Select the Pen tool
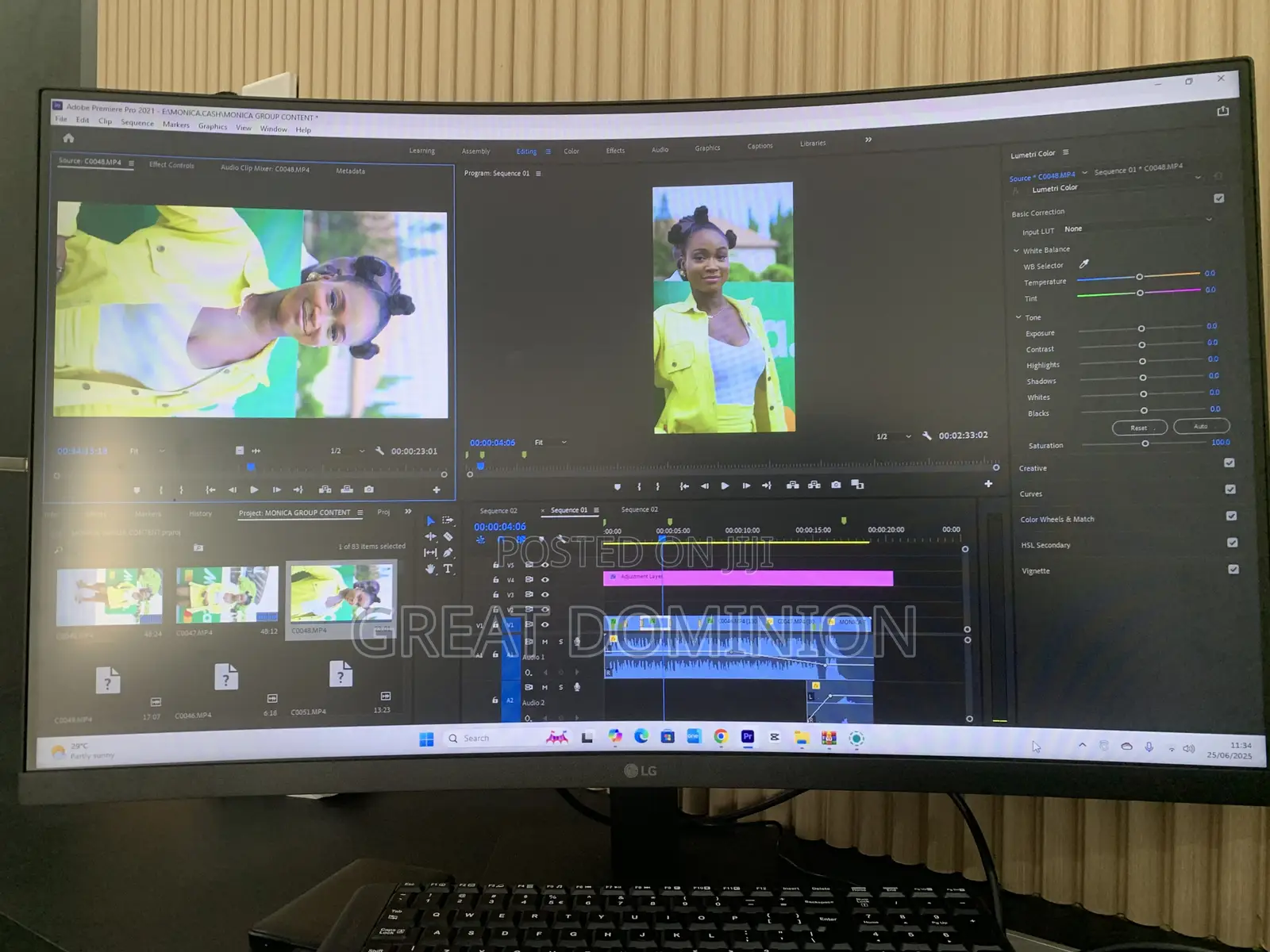Screen dimensions: 1270x952 click(448, 553)
